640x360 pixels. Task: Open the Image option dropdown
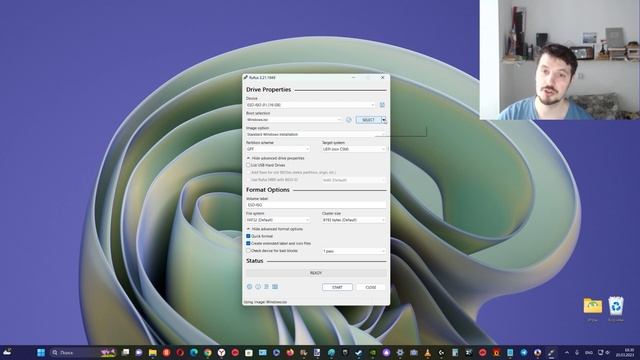(316, 134)
